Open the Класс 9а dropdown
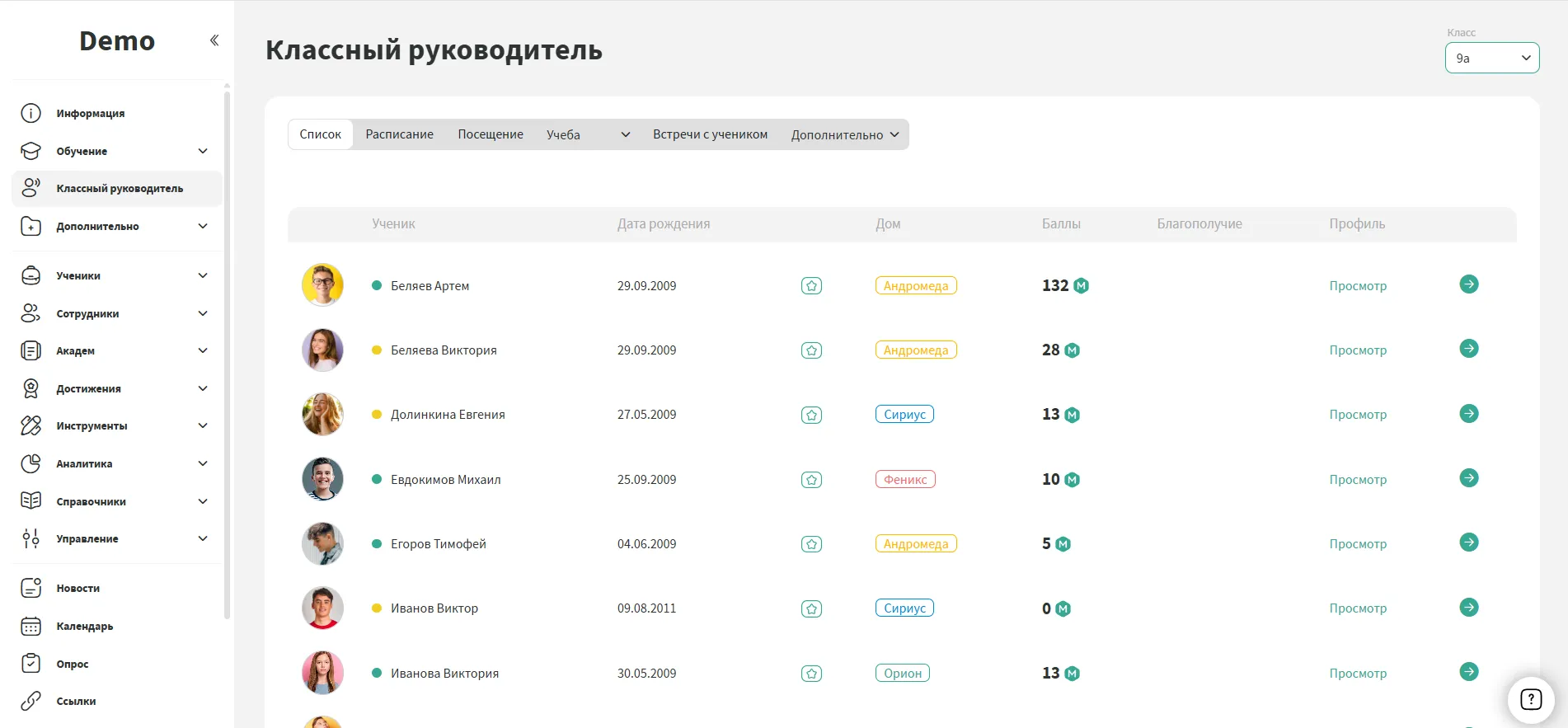The image size is (1568, 728). pyautogui.click(x=1491, y=58)
